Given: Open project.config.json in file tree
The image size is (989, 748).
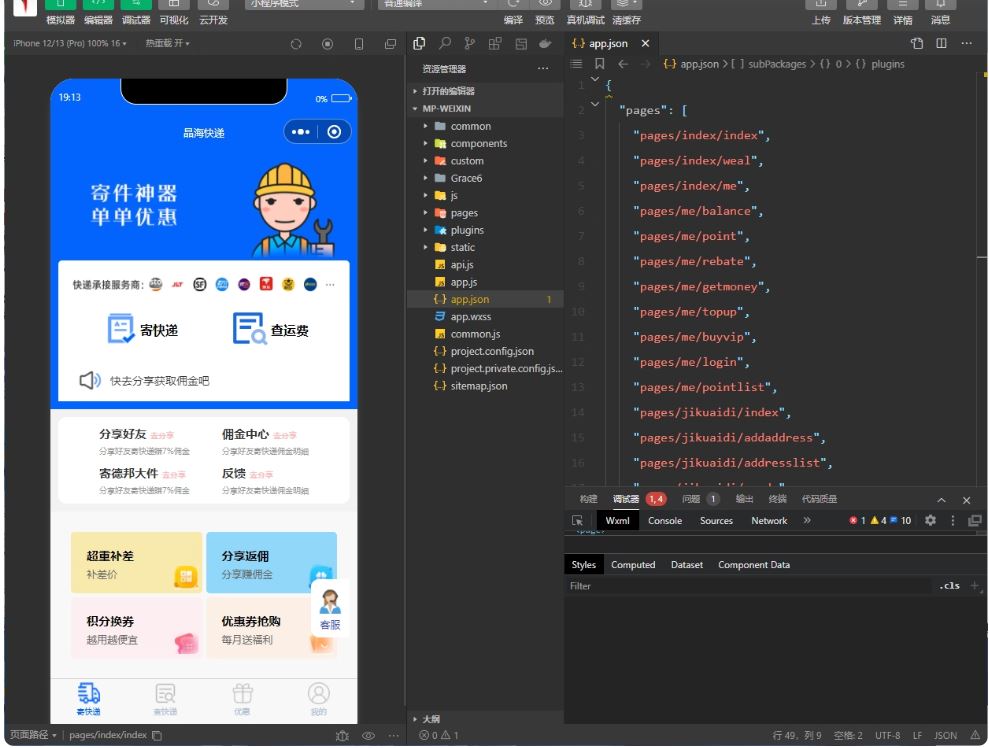Looking at the screenshot, I should [x=491, y=351].
